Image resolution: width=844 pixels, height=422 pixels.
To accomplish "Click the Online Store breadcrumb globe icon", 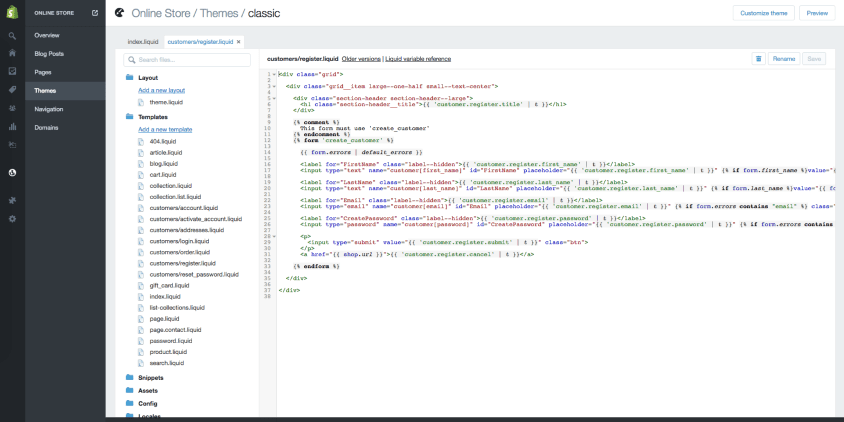I will [x=119, y=13].
